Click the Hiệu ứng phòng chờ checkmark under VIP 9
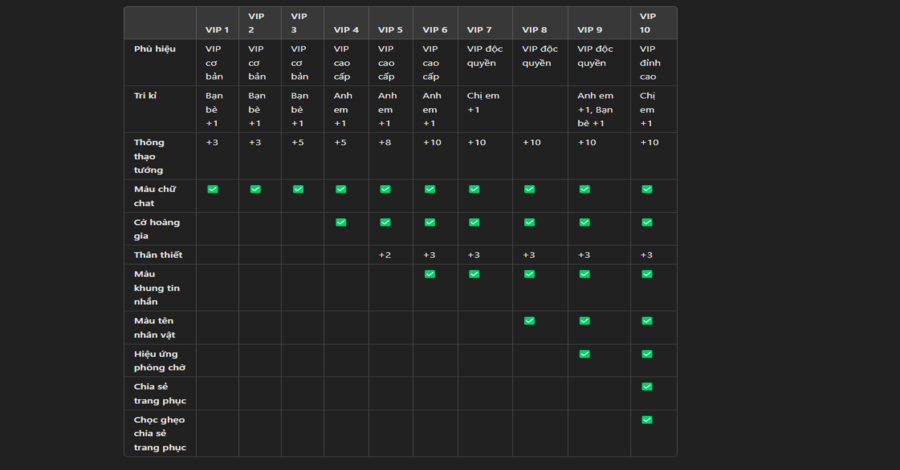 point(585,353)
